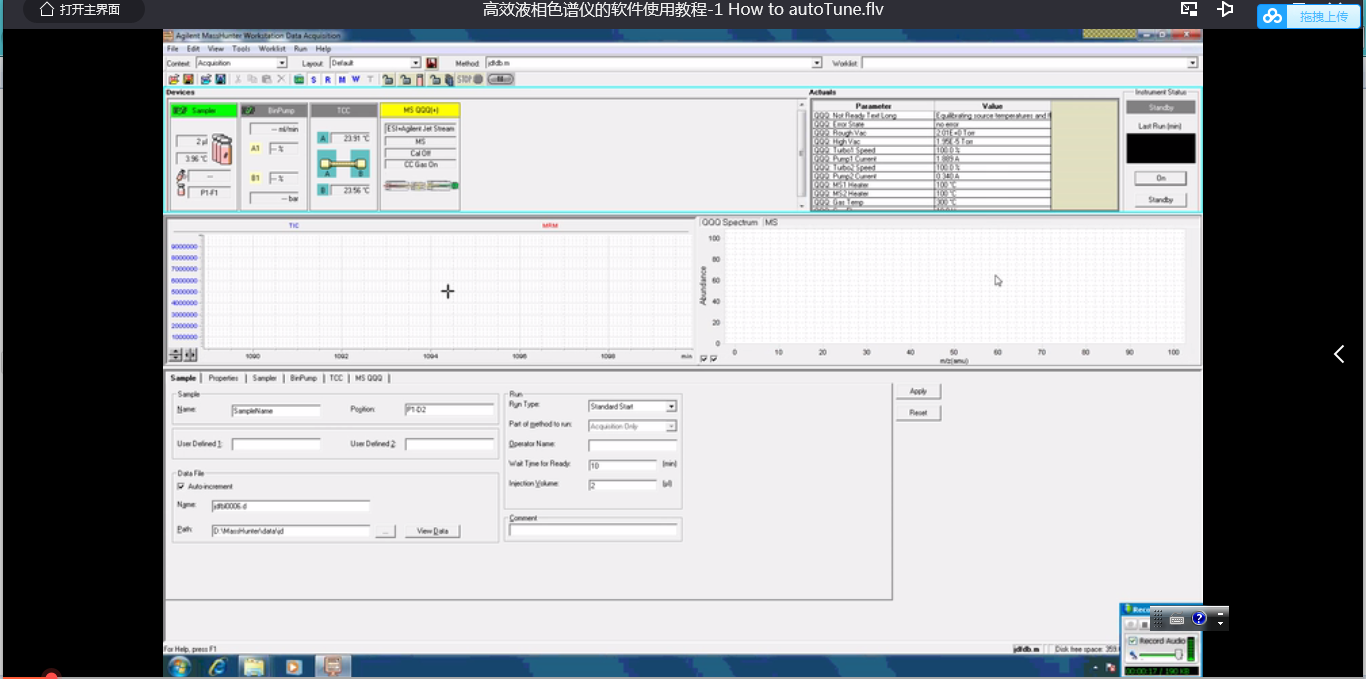1366x679 pixels.
Task: Open the Context dropdown
Action: pyautogui.click(x=282, y=63)
